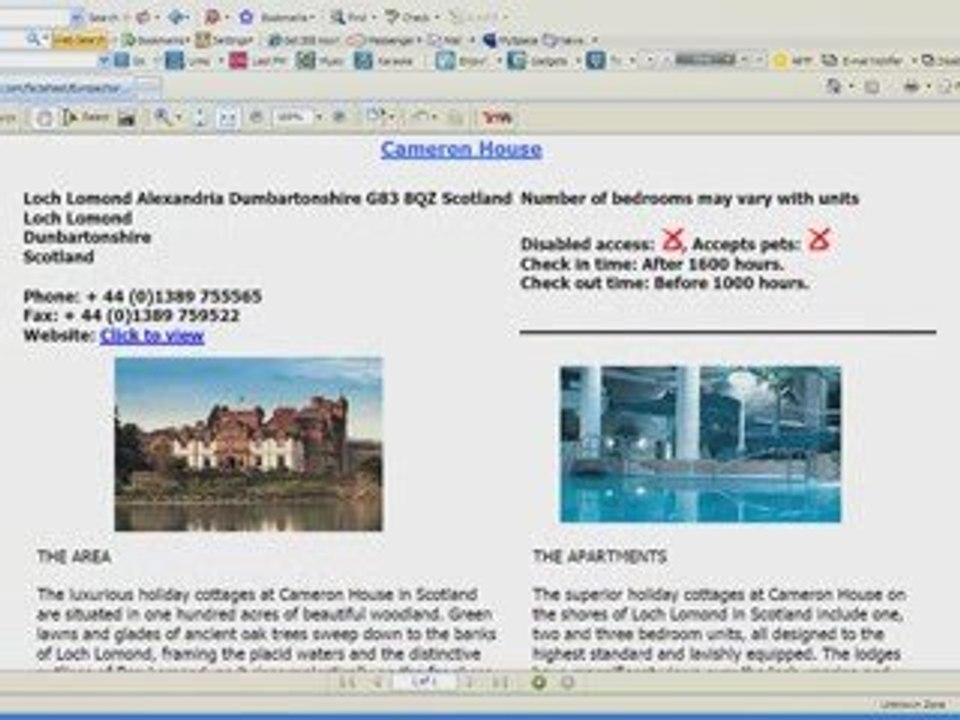
Task: Open a new tab with the blank tab button
Action: pos(149,88)
